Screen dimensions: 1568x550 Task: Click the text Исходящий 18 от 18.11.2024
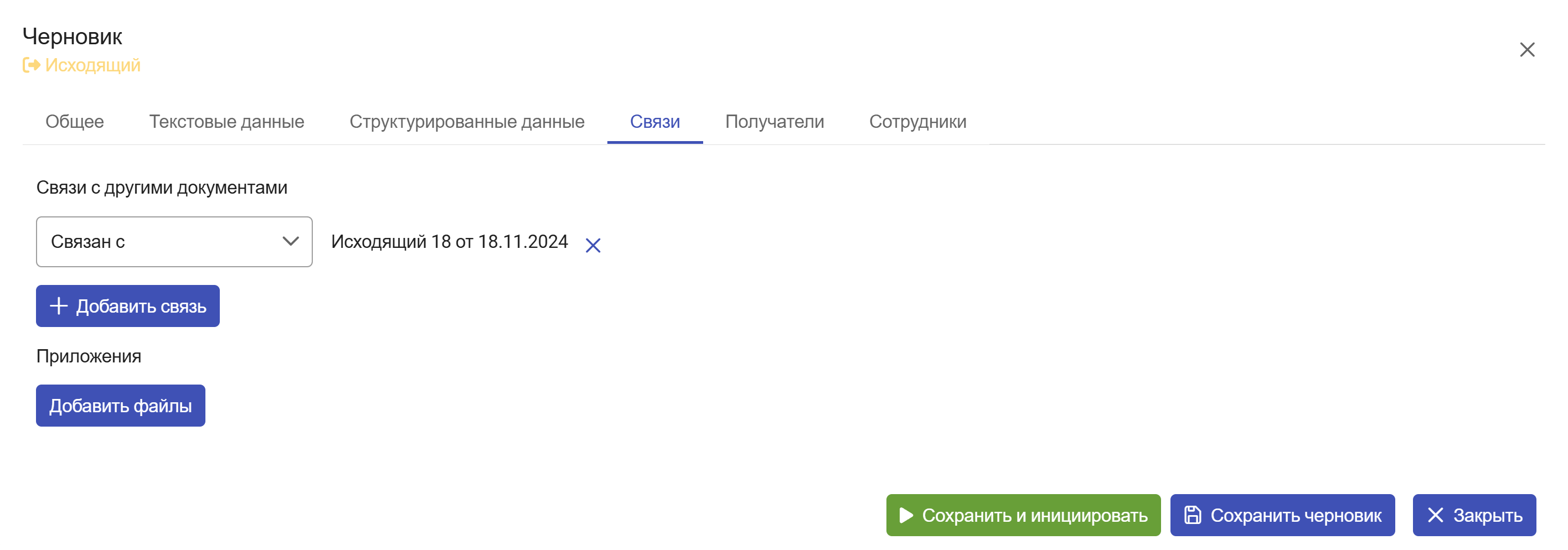449,242
